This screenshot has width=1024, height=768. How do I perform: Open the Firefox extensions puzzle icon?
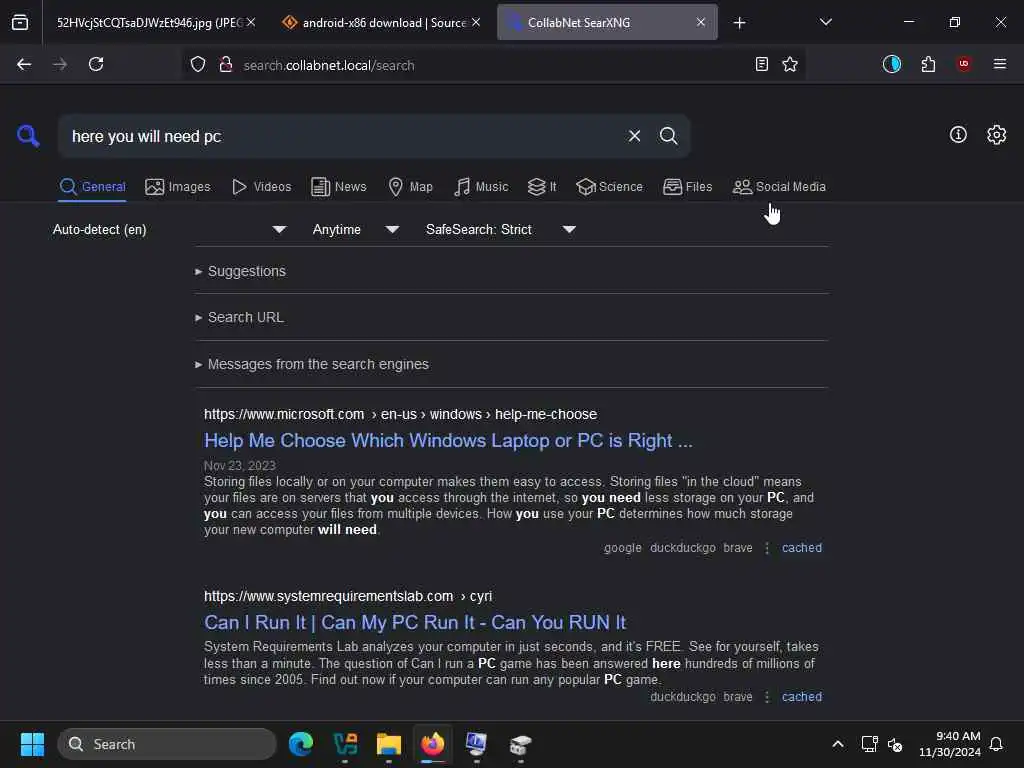pyautogui.click(x=928, y=64)
